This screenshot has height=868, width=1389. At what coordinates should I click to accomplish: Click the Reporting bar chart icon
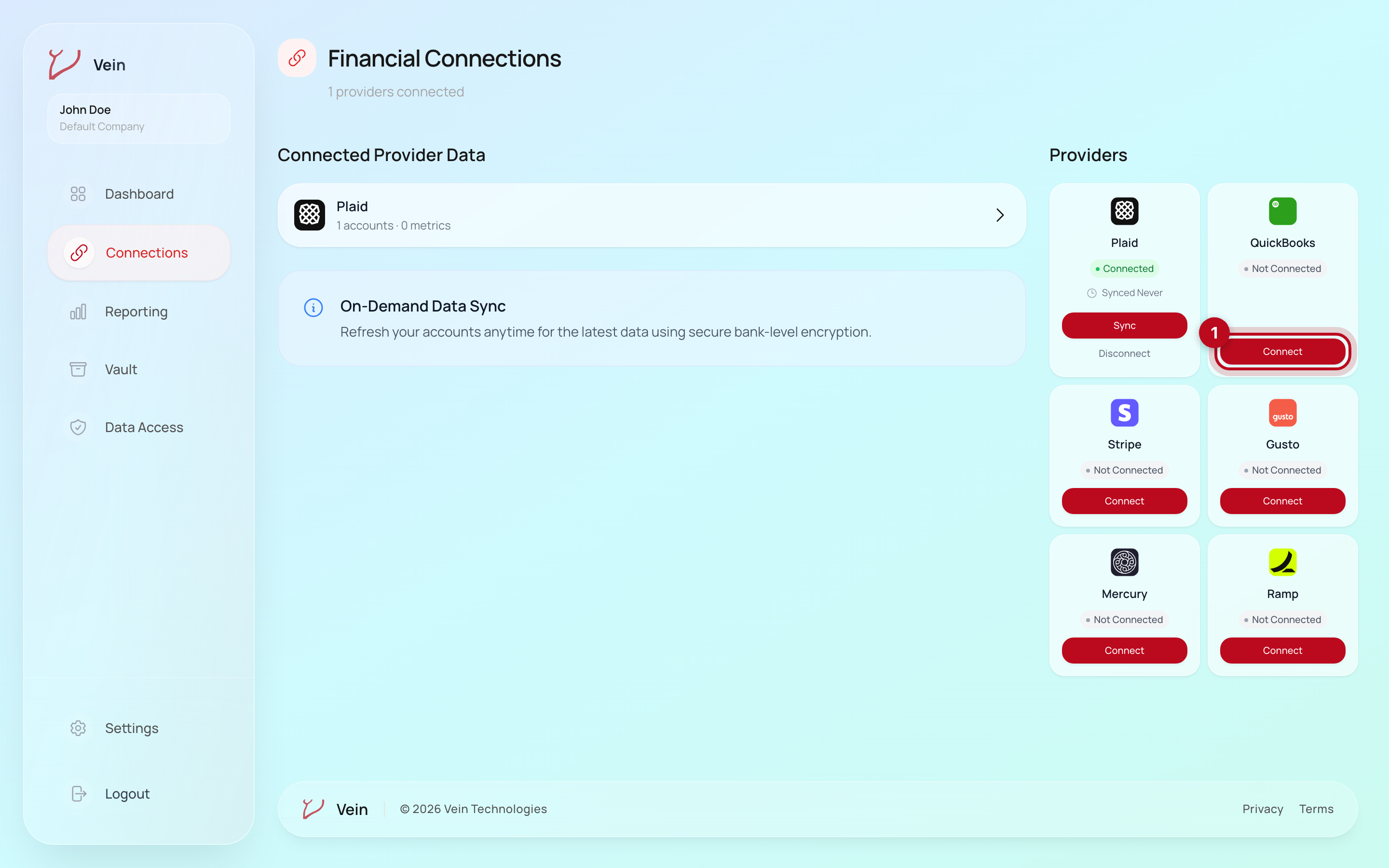click(78, 312)
